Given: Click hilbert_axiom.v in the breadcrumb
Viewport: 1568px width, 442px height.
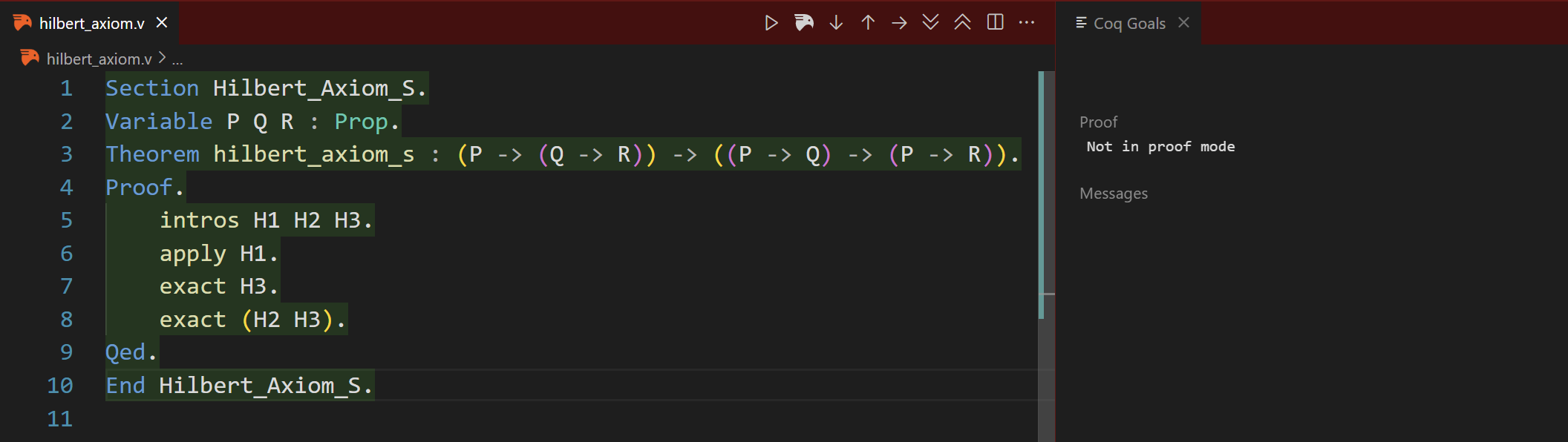Looking at the screenshot, I should 99,59.
